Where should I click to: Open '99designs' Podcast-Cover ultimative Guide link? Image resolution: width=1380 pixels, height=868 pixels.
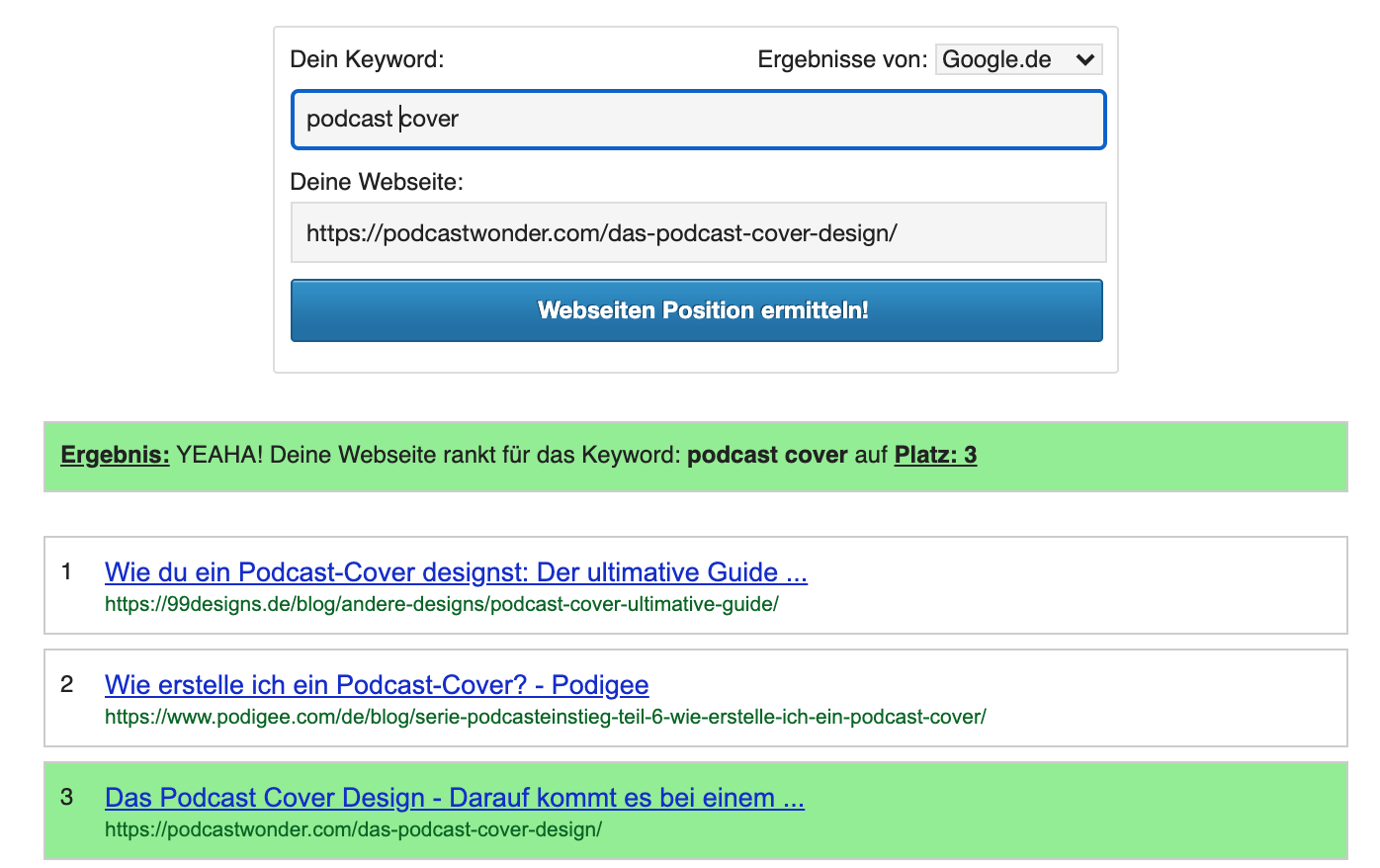[456, 572]
